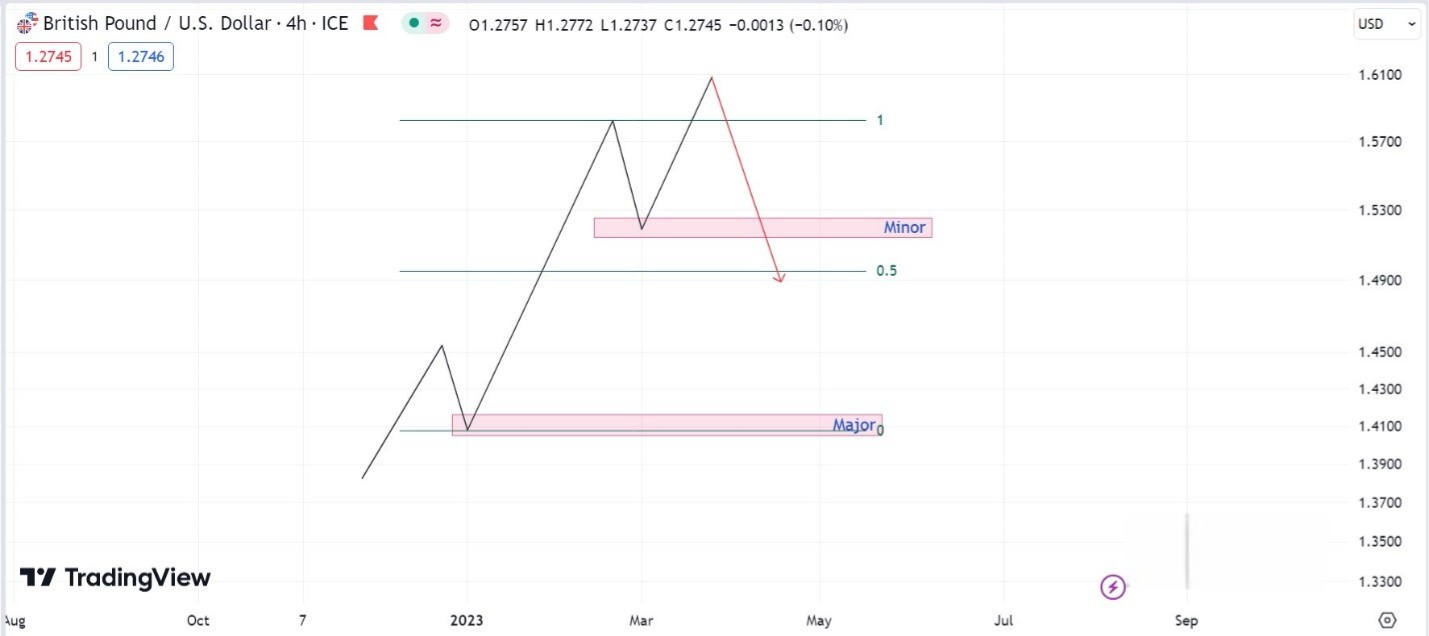Open chart settings hexagon gear icon
This screenshot has width=1429, height=636.
tap(1387, 620)
